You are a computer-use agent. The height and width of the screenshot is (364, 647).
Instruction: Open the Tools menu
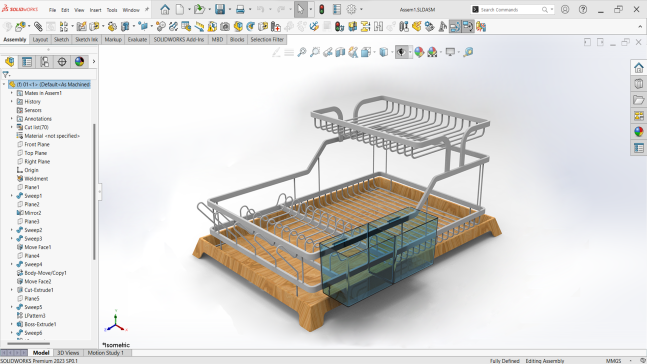pyautogui.click(x=112, y=10)
